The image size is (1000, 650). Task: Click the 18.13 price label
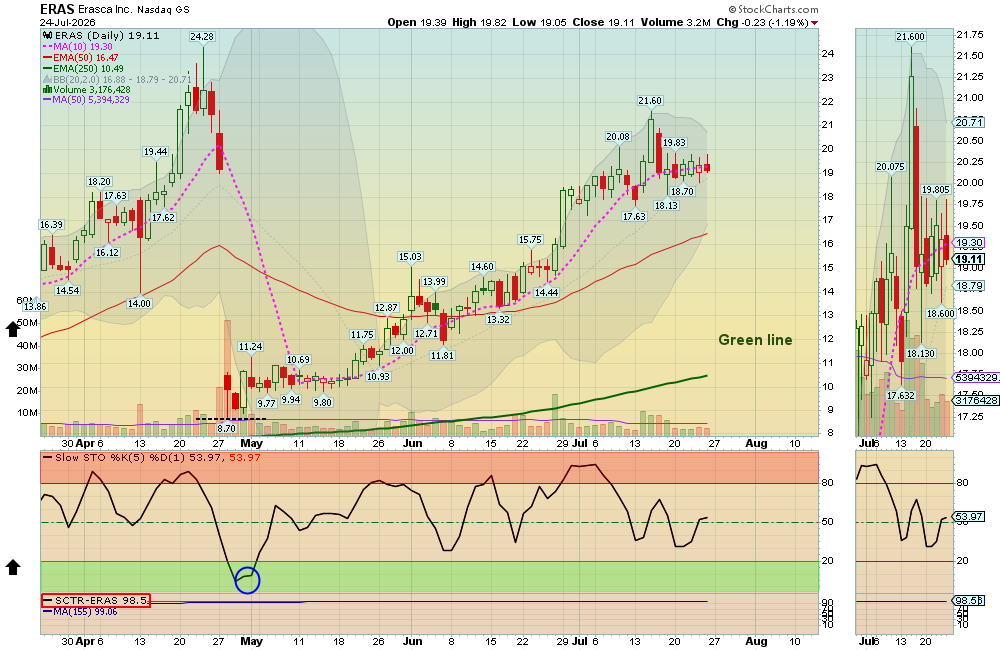[666, 205]
